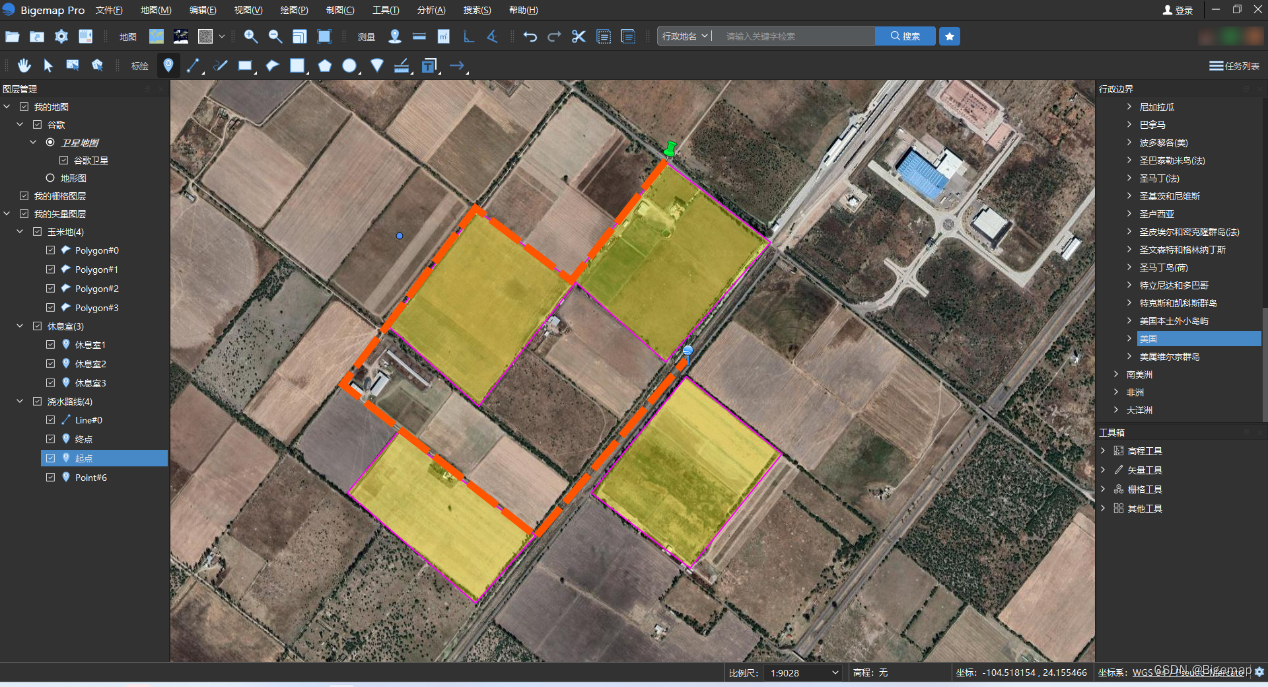Select the 矢量工具 toolbox entry
This screenshot has width=1268, height=687.
coord(1145,470)
